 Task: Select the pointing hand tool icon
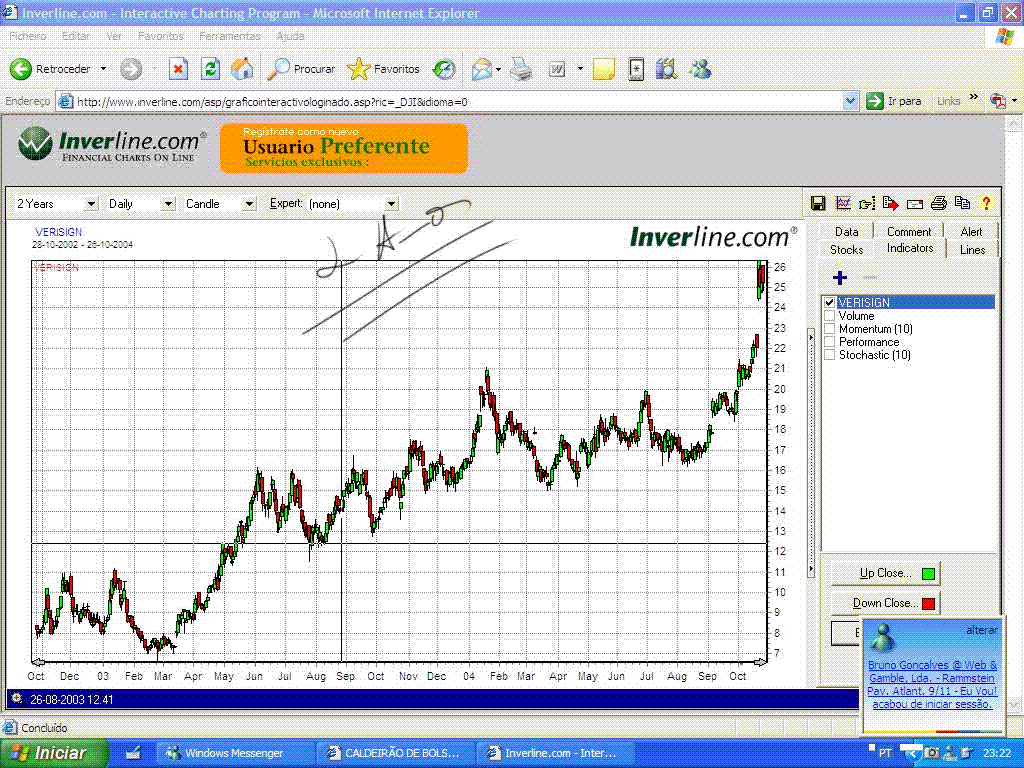[x=866, y=203]
